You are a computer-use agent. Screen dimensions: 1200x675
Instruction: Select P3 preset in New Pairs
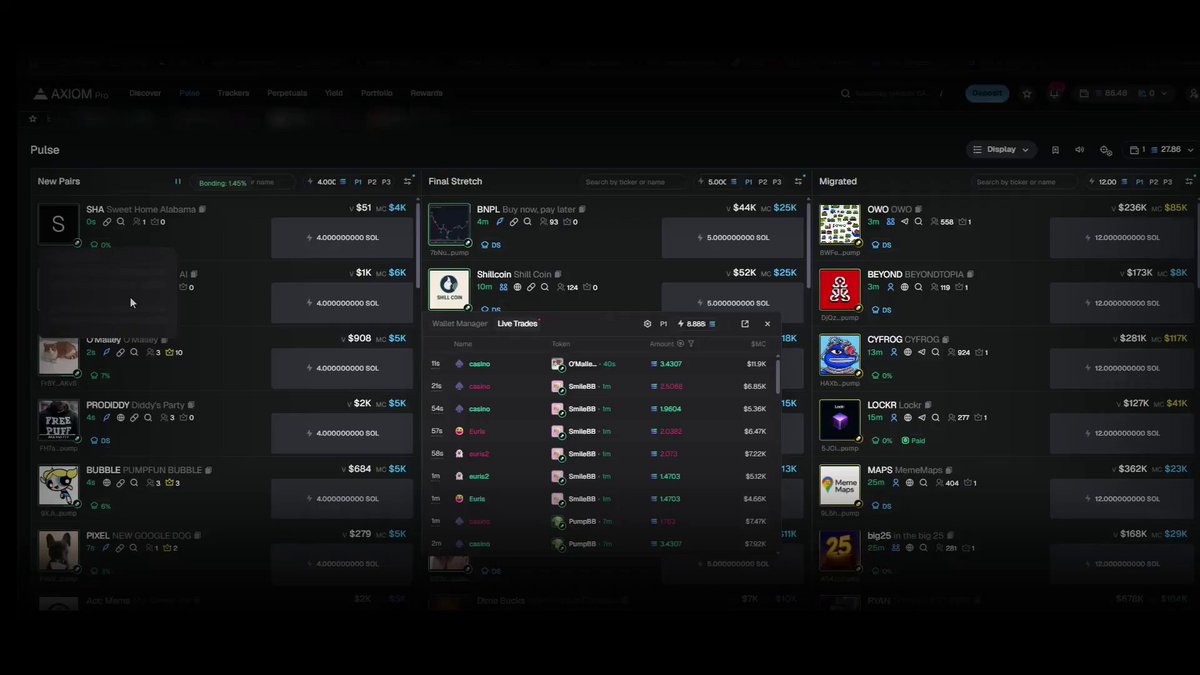click(386, 182)
